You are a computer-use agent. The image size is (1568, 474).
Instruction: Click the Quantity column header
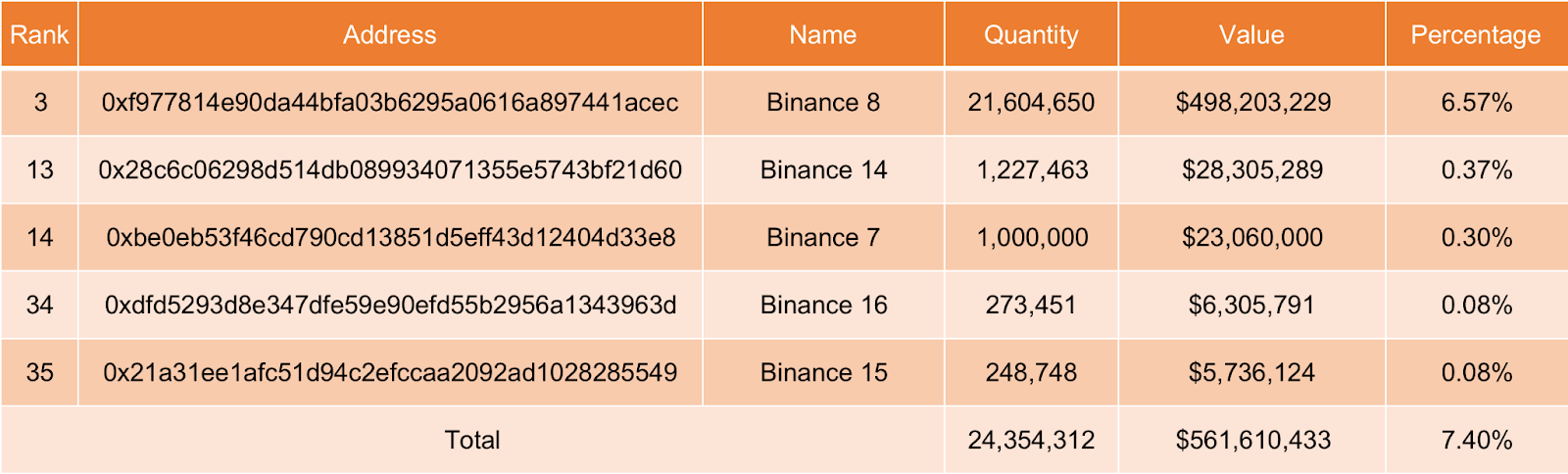tap(1031, 35)
